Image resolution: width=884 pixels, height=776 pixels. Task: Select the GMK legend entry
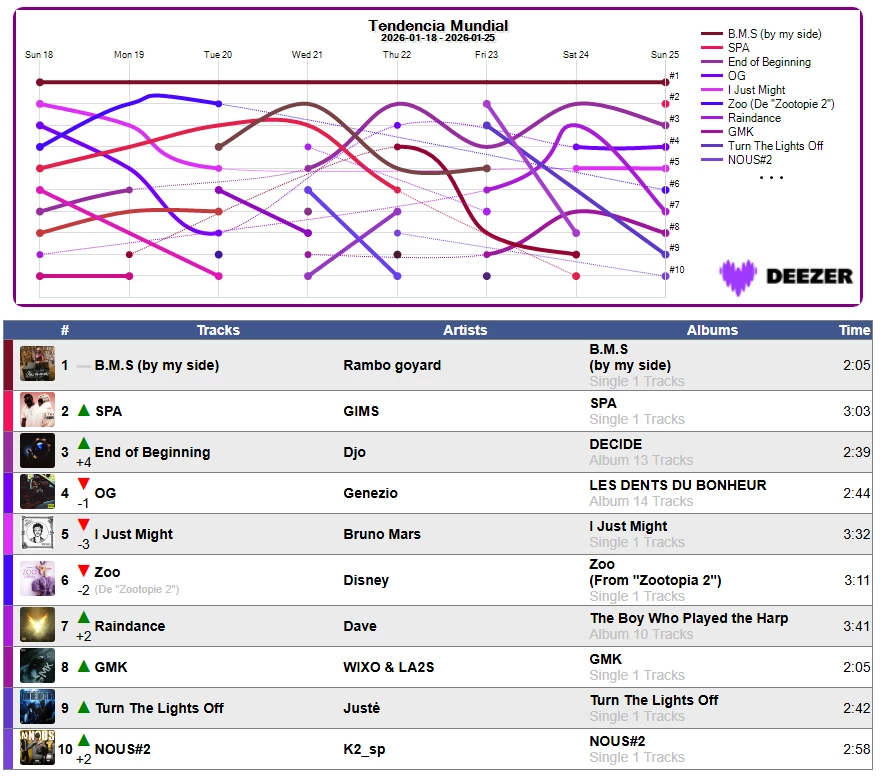pyautogui.click(x=727, y=131)
